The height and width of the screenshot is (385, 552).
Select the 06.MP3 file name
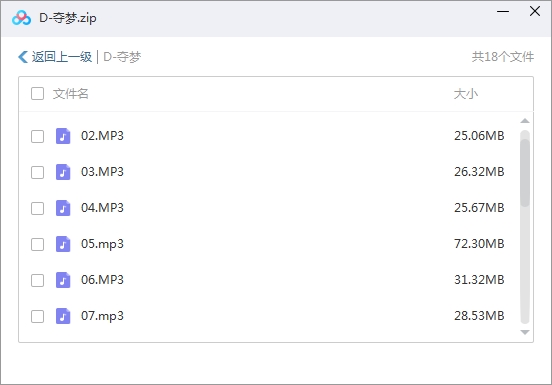click(102, 280)
